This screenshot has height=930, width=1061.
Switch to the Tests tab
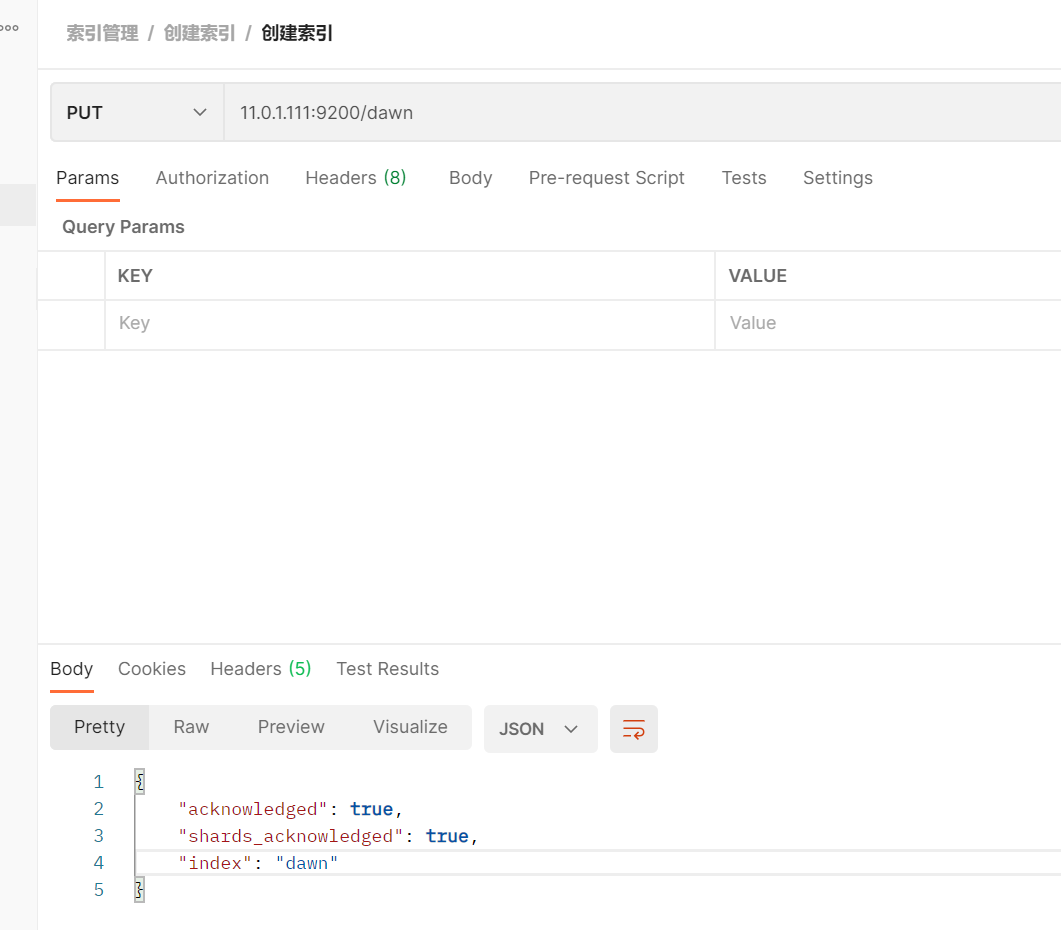tap(744, 178)
